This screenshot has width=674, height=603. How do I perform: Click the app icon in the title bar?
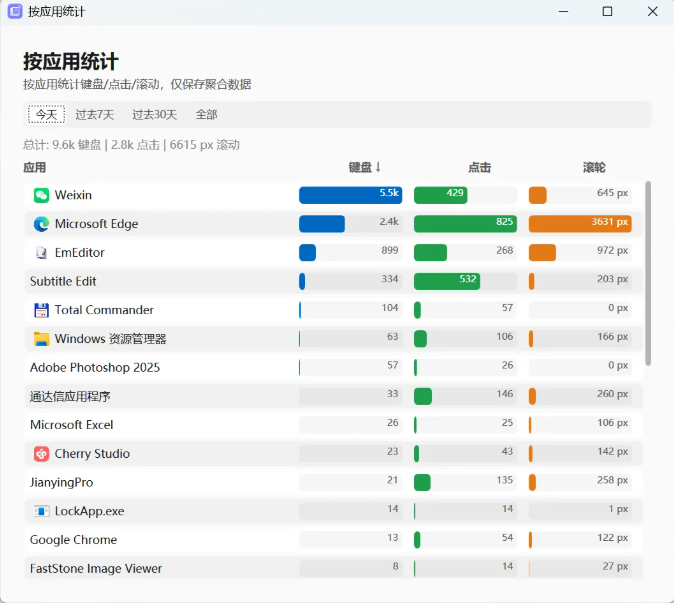coord(15,11)
